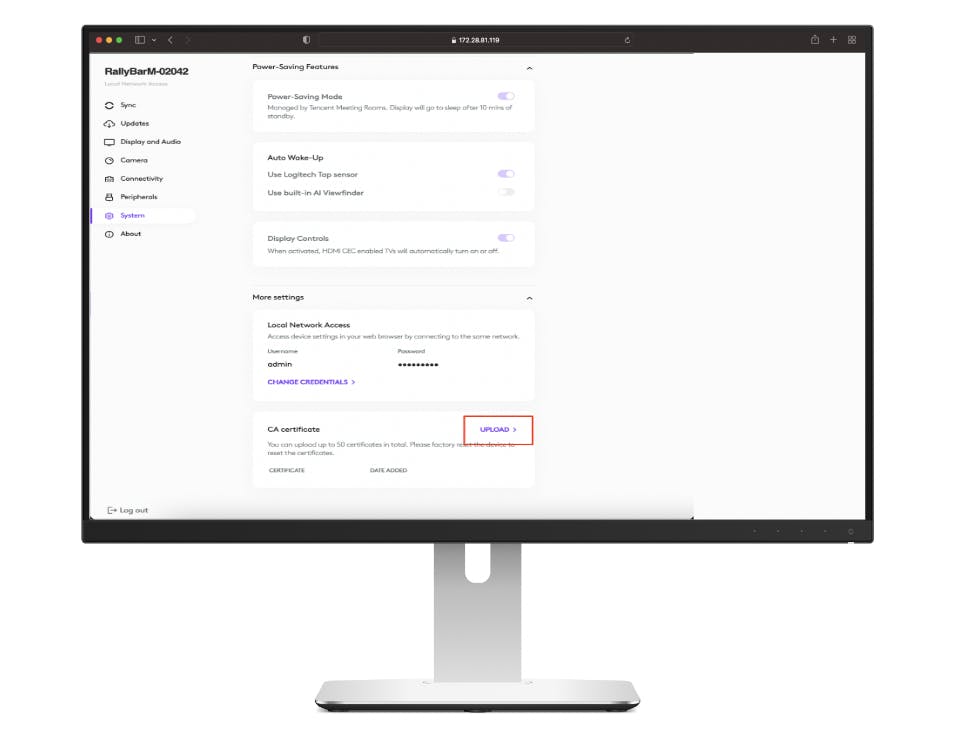This screenshot has width=980, height=744.
Task: Click the About info icon
Action: tap(109, 234)
